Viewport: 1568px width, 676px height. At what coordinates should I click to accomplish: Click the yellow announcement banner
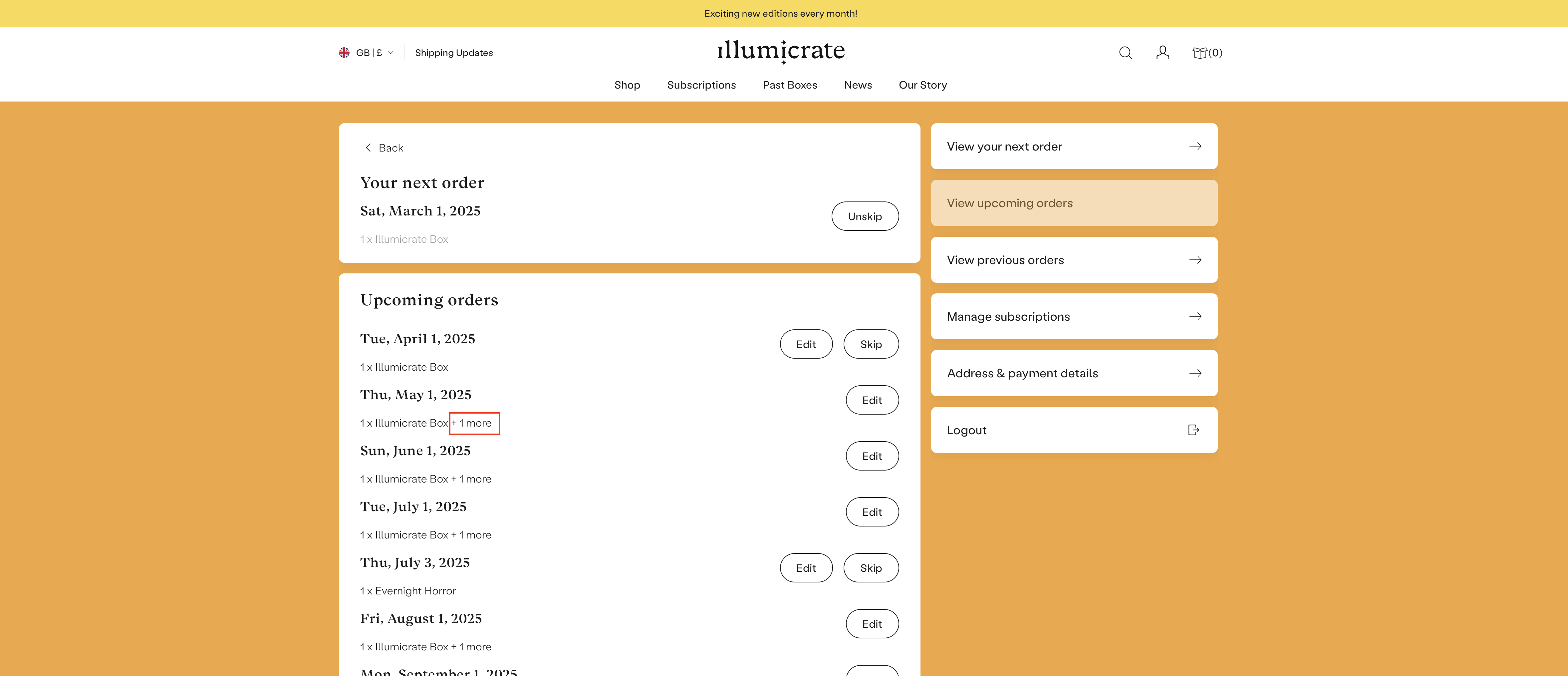pos(780,13)
